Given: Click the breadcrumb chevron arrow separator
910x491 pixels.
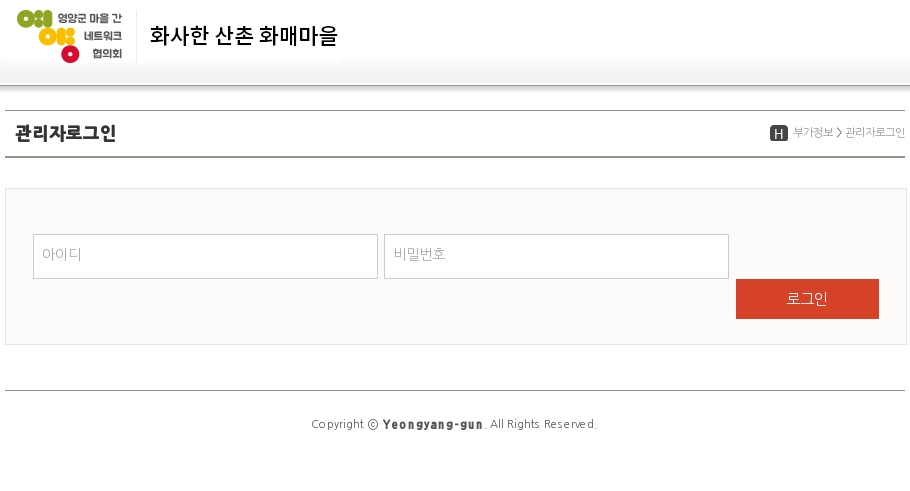Looking at the screenshot, I should tap(839, 133).
